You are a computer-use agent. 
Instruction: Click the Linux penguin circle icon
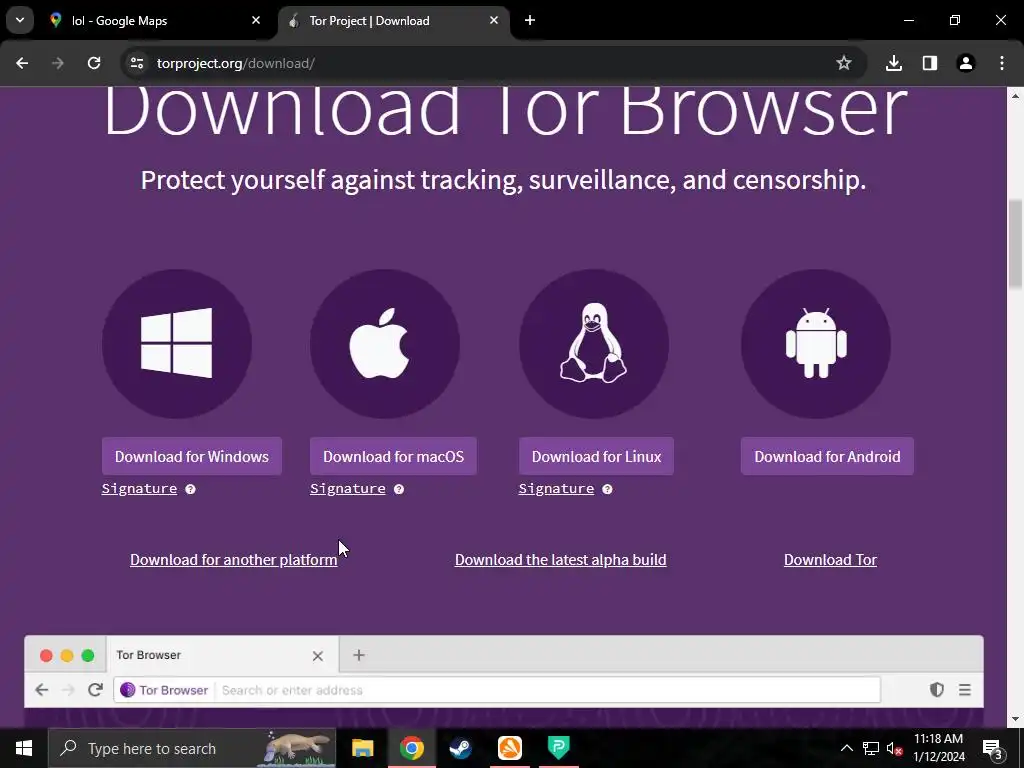point(594,344)
